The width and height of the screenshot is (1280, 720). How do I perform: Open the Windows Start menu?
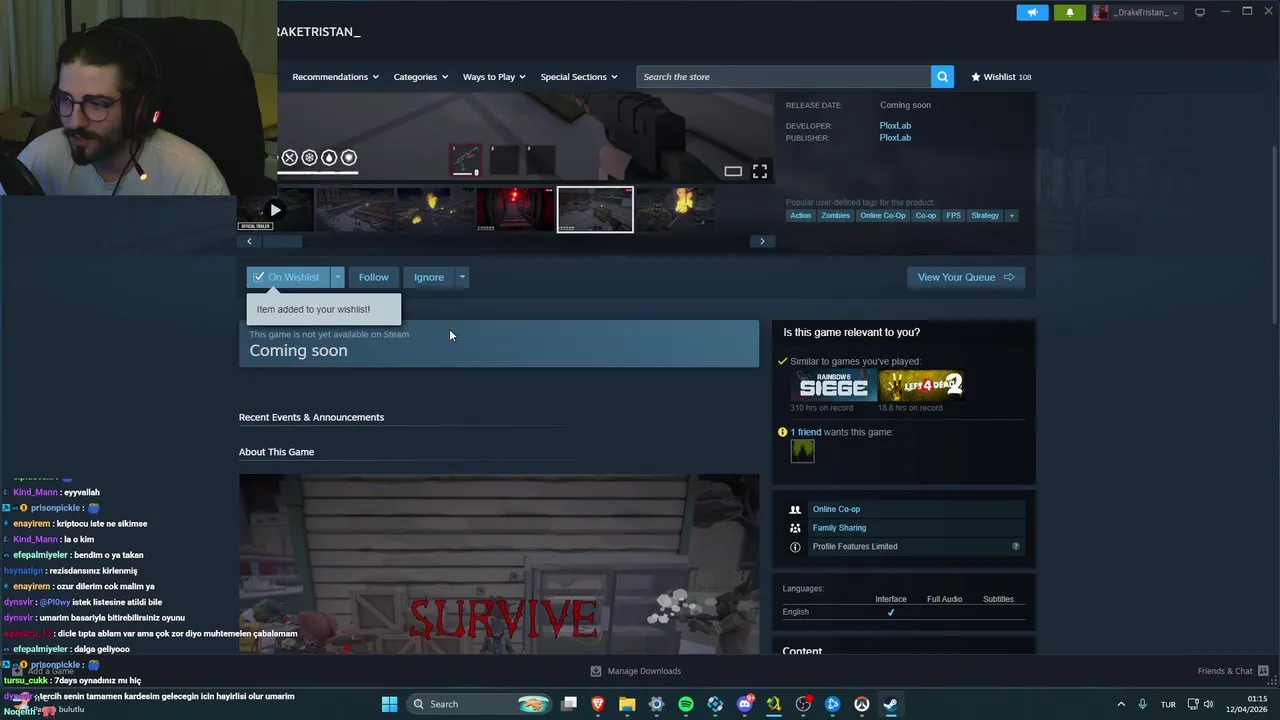tap(389, 704)
